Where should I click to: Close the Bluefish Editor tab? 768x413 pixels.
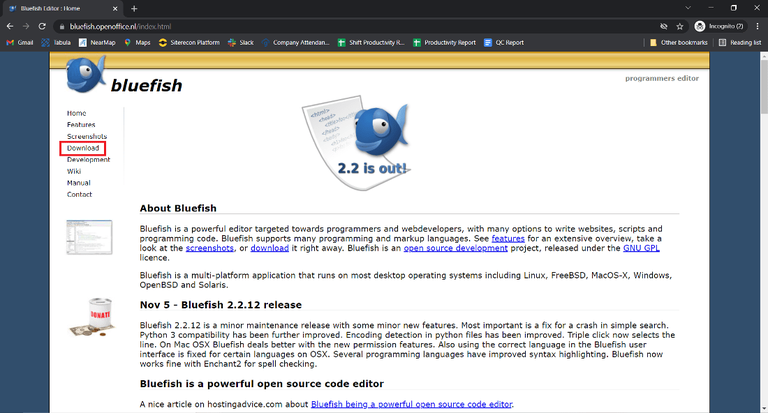tap(115, 8)
